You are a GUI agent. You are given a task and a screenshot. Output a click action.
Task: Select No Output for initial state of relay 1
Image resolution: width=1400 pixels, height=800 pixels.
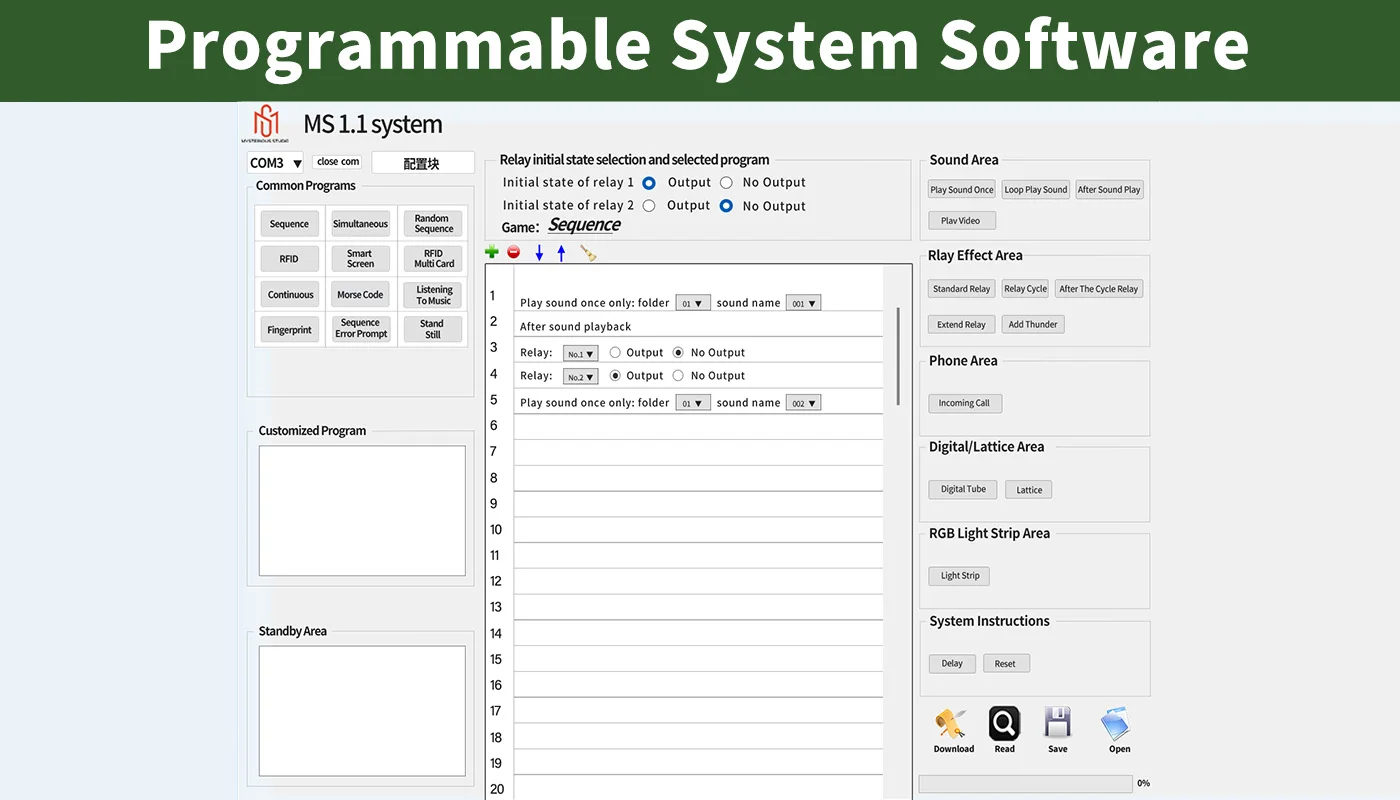[x=726, y=183]
